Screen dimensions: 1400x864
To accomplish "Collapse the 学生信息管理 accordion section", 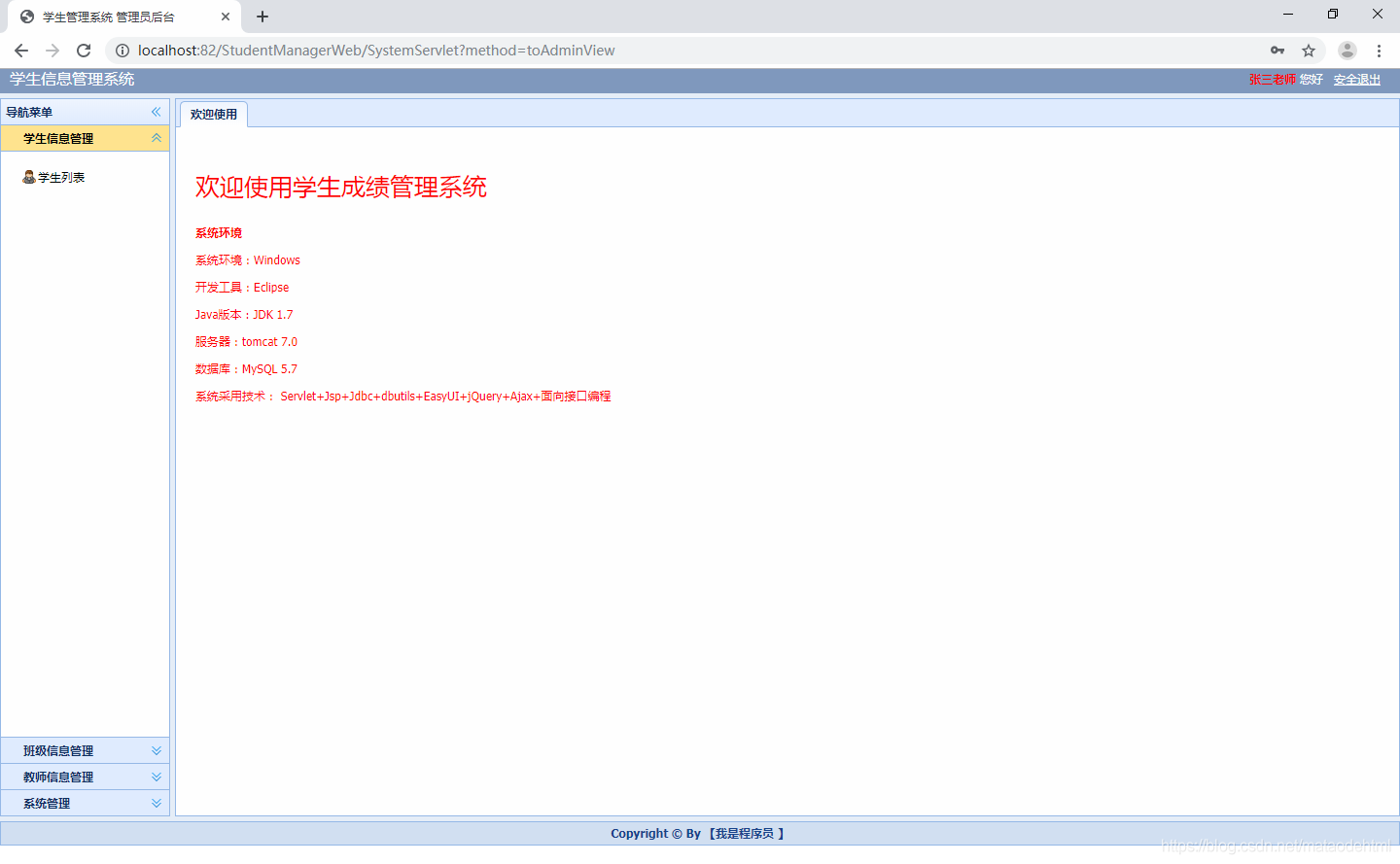I will (x=157, y=138).
